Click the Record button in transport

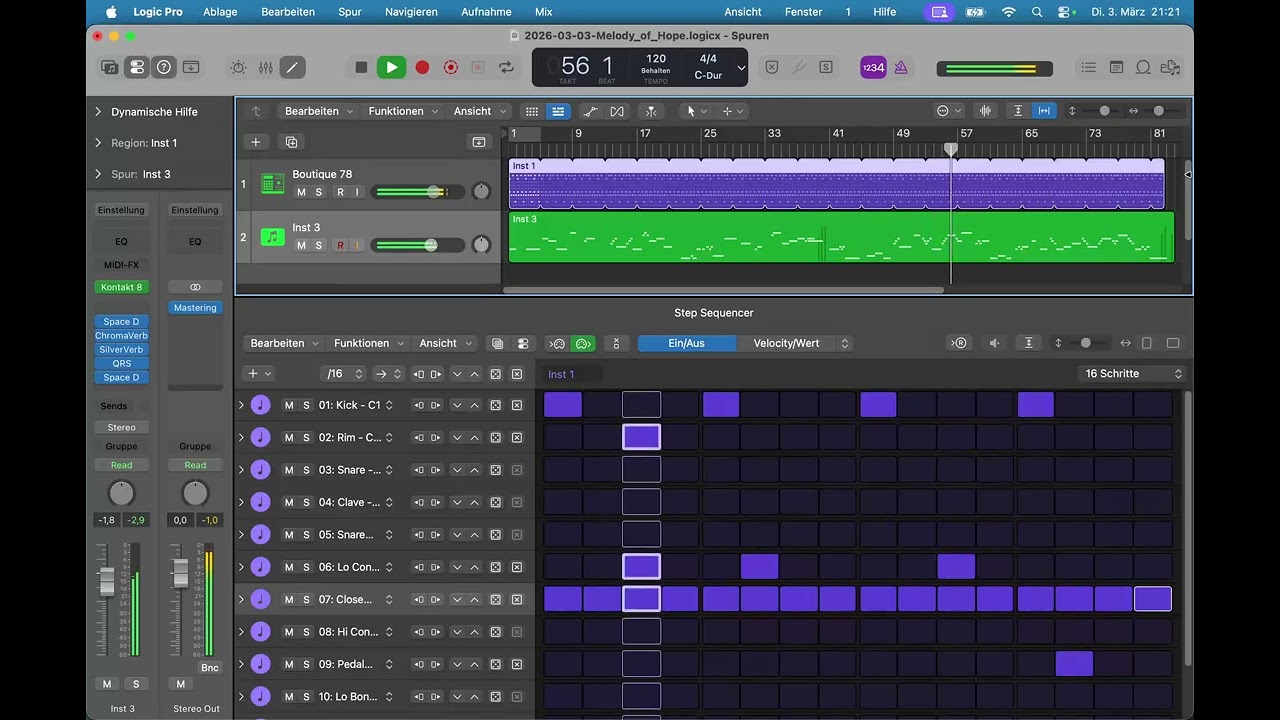(x=422, y=67)
